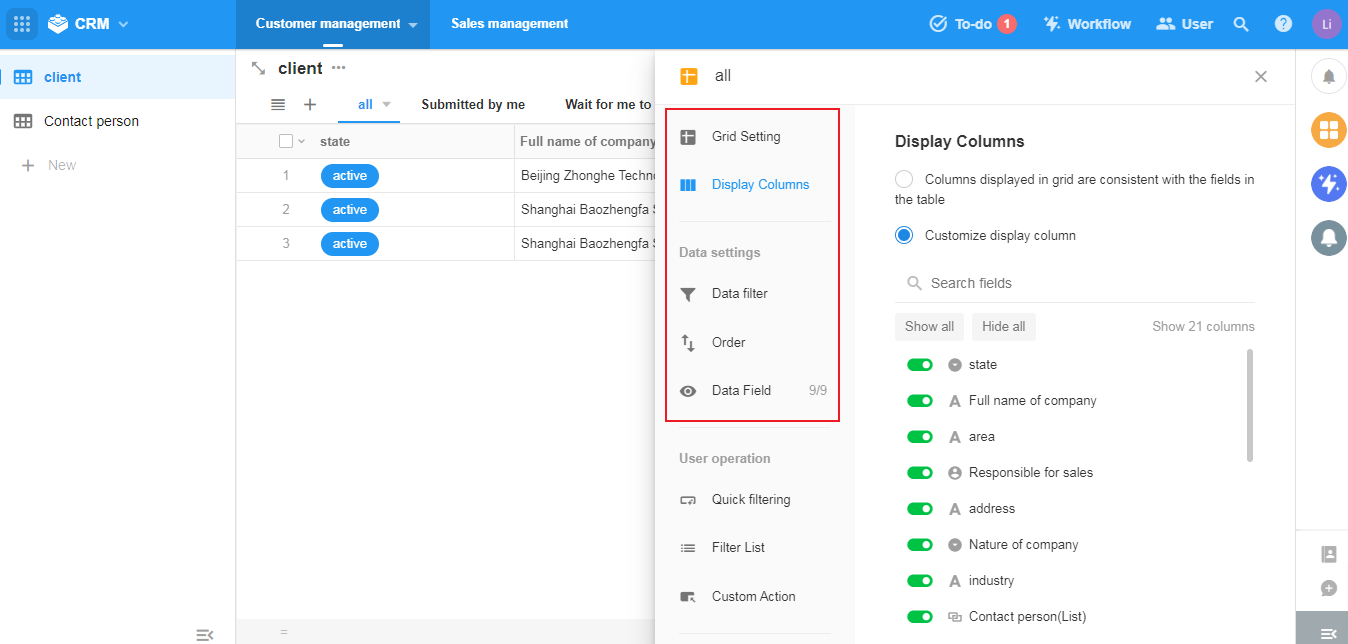Tick the select-all checkbox in table header
This screenshot has width=1348, height=644.
coord(286,141)
